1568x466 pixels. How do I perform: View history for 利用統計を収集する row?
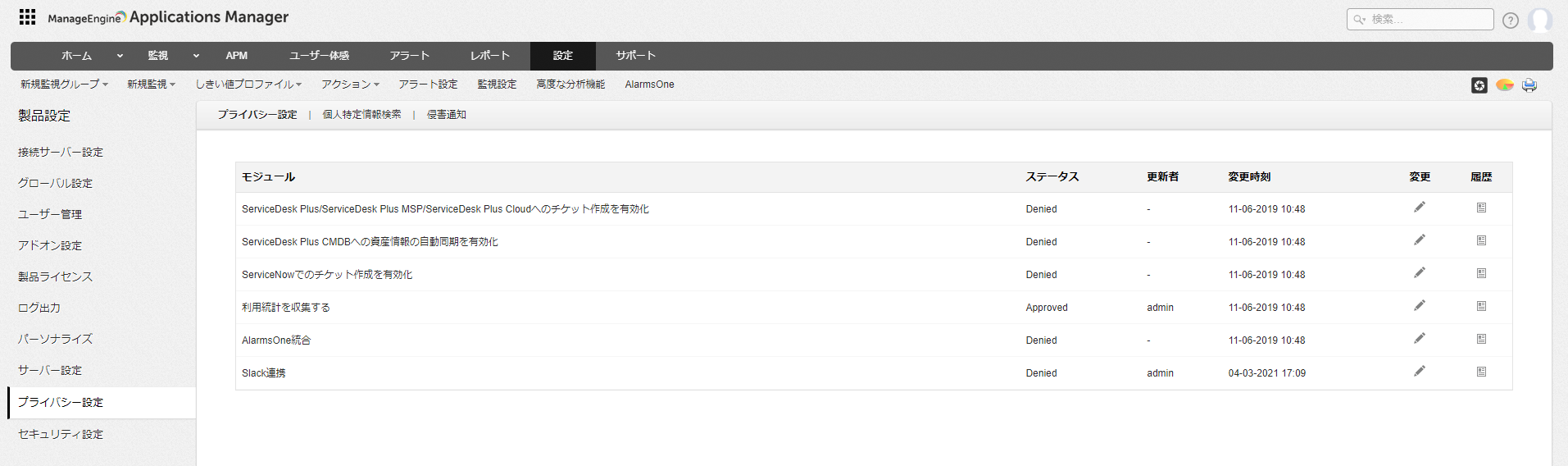pos(1481,306)
